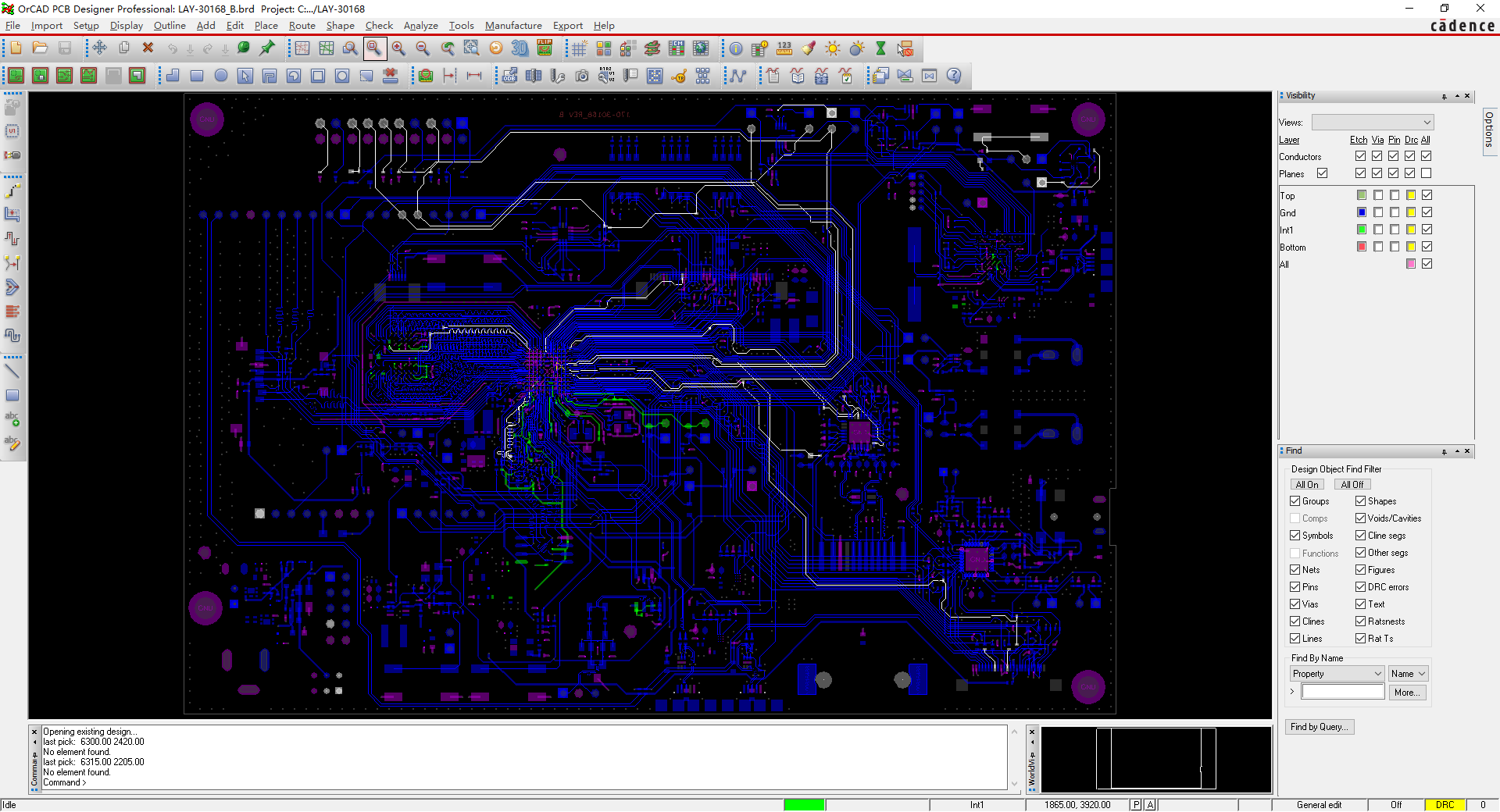Toggle visibility of All for Gnd layer

[x=1427, y=212]
